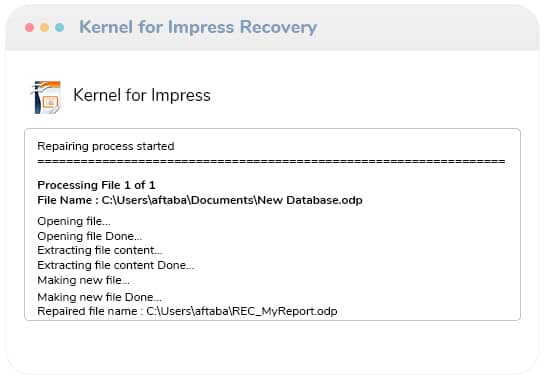Click the equals-sign separator line in the log
Screen dimensions: 545x380
(x=271, y=162)
